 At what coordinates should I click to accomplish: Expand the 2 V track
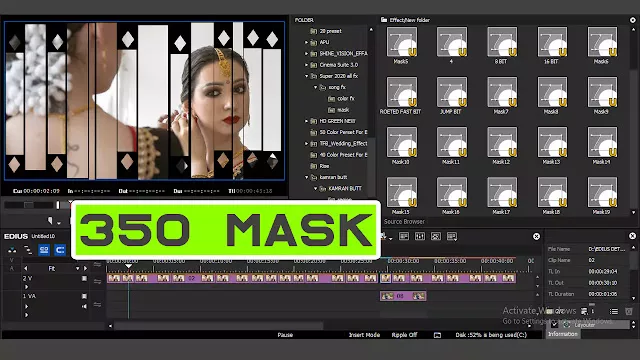pos(27,287)
